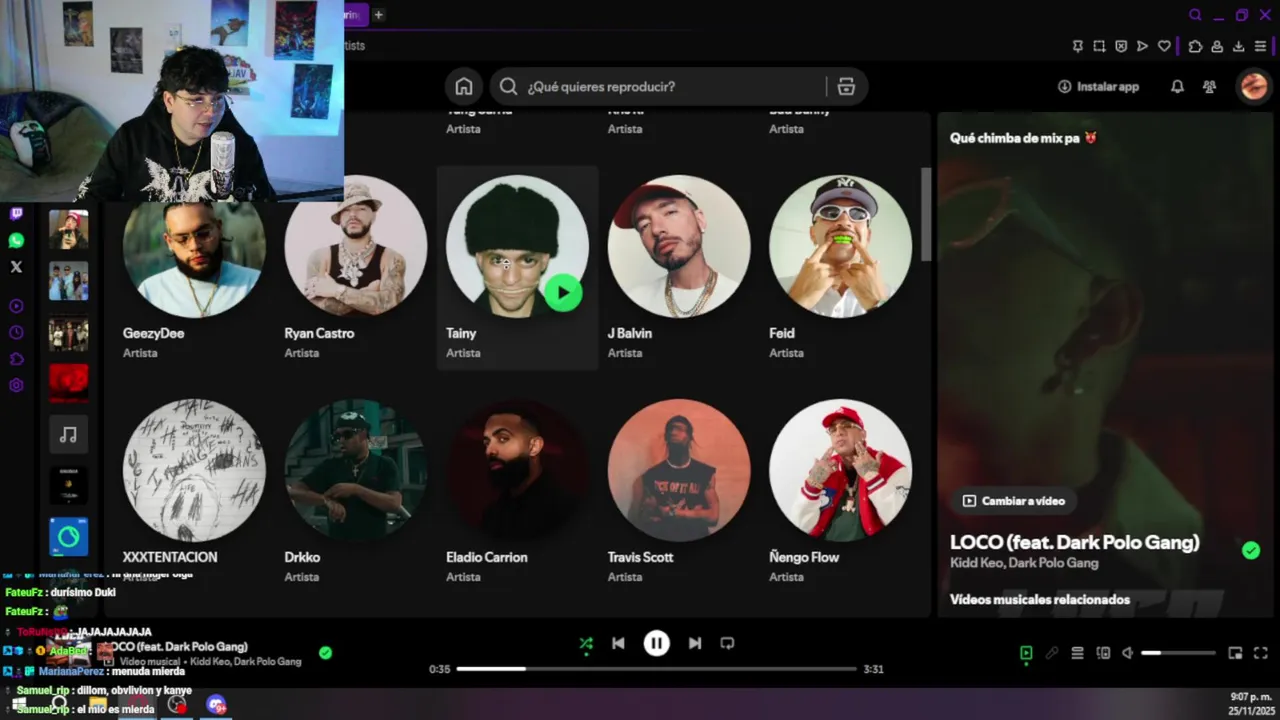Open the sidebar settings gear icon
This screenshot has width=1280, height=720.
pyautogui.click(x=16, y=385)
